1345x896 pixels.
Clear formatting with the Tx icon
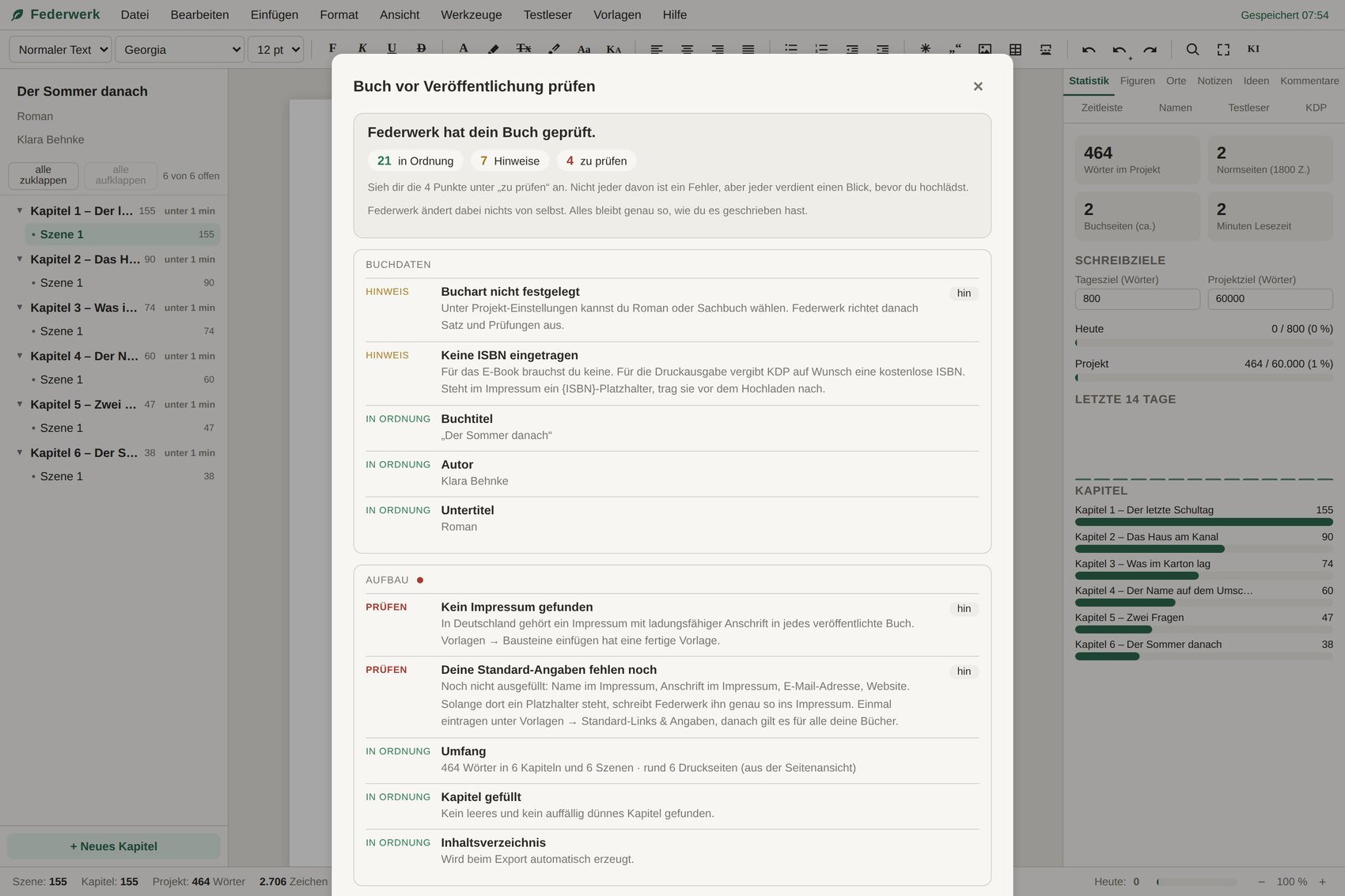click(x=524, y=49)
